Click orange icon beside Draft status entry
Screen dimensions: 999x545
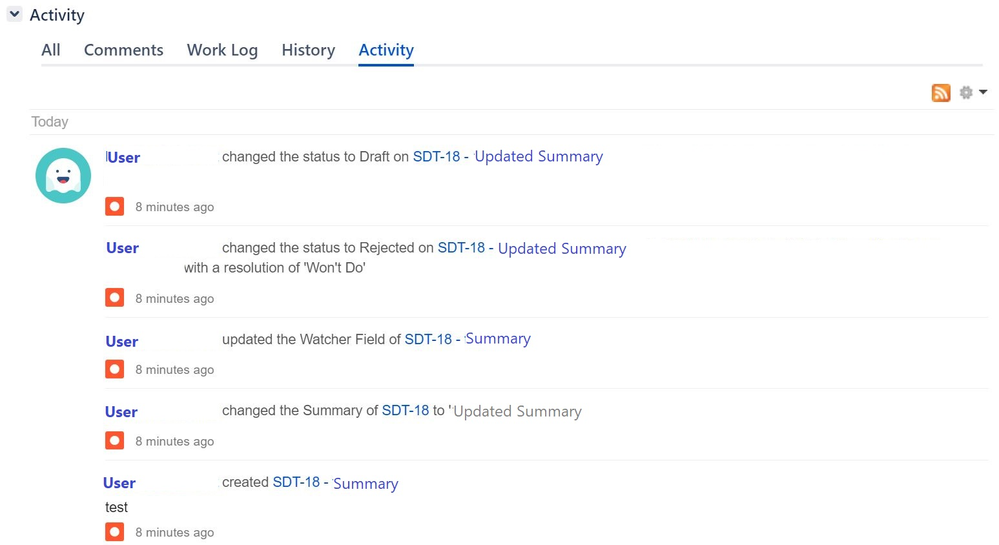coord(115,206)
